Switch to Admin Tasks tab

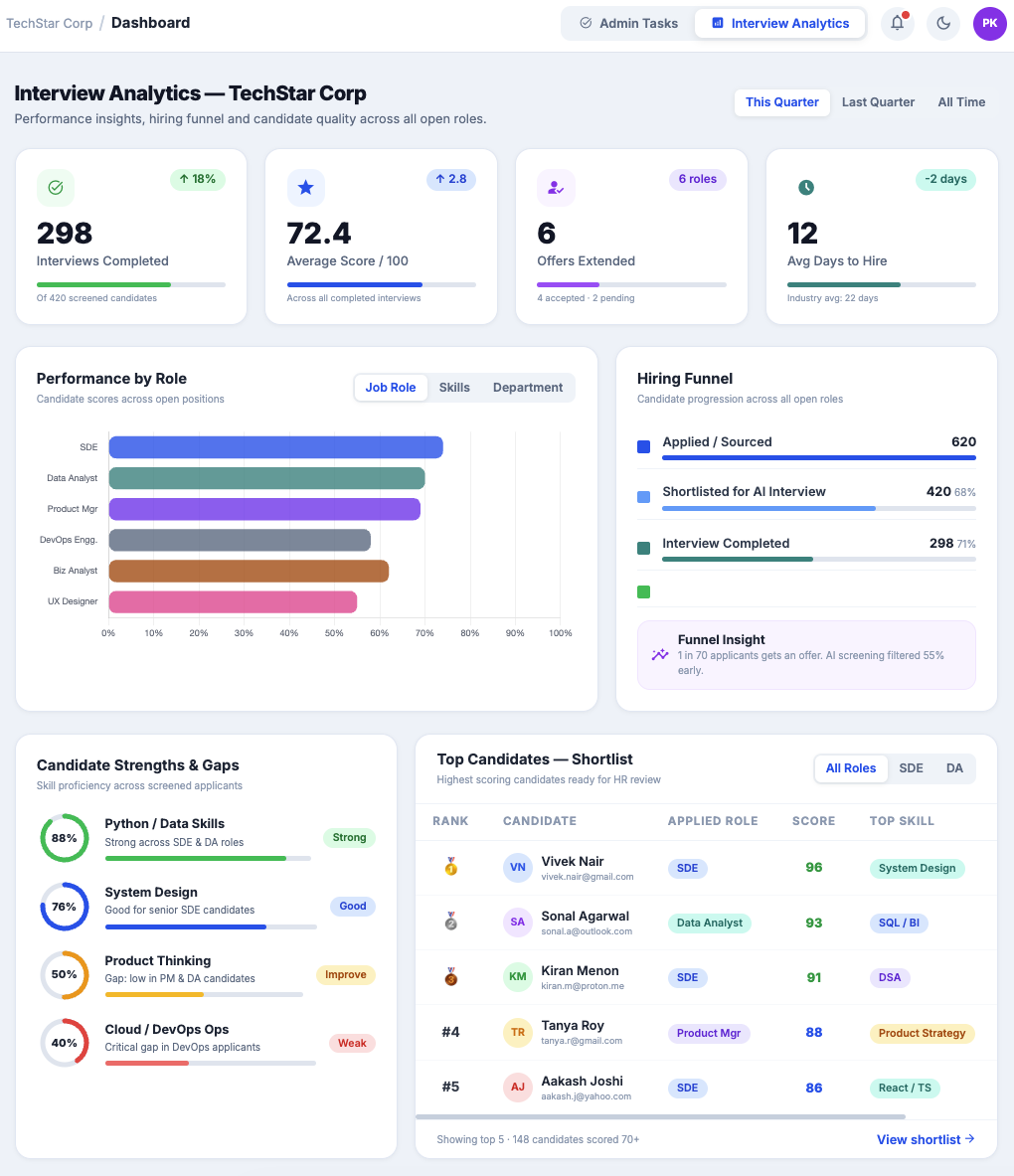[628, 23]
